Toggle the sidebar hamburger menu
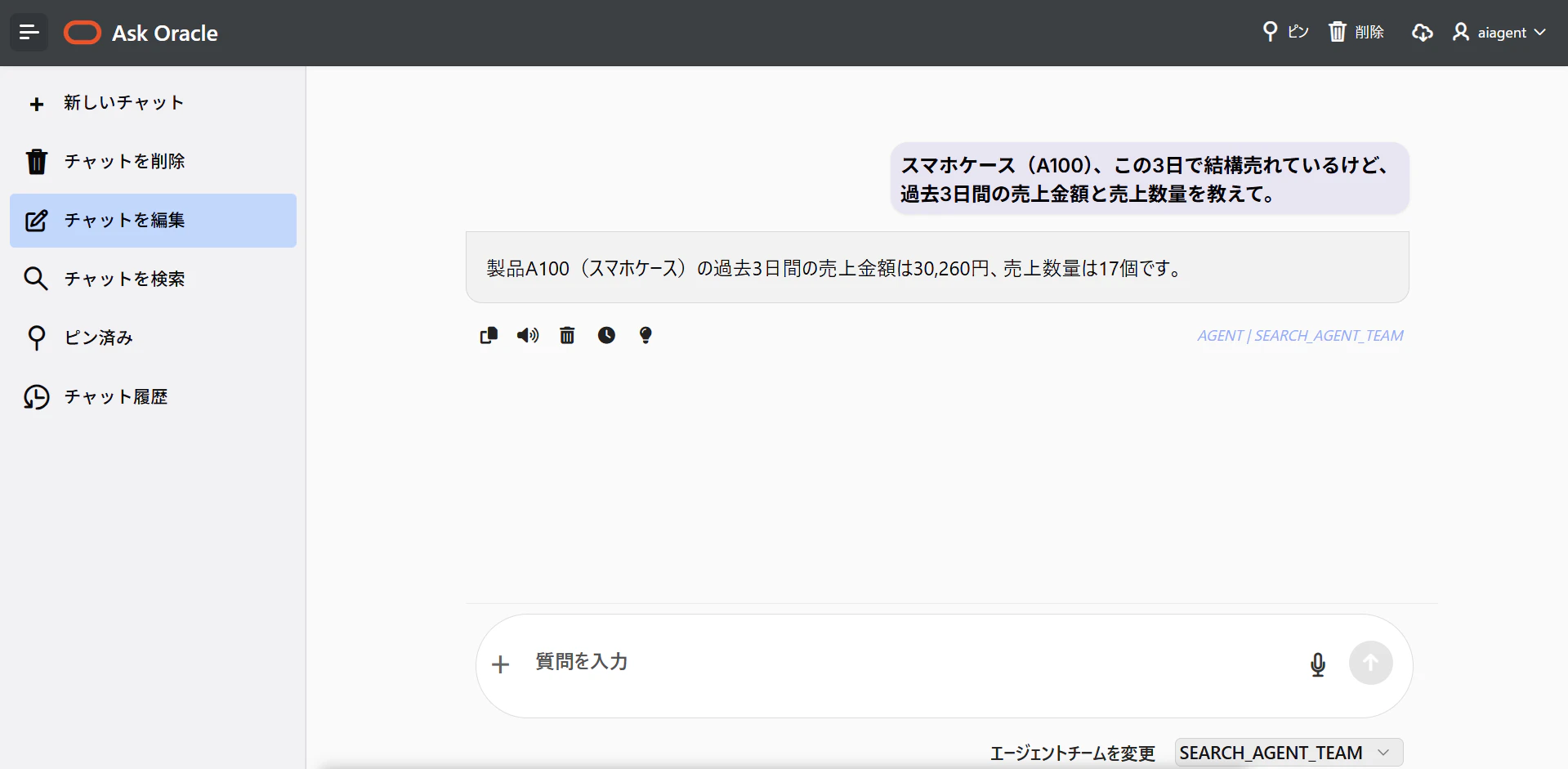Screen dimensions: 1568x769 point(29,33)
